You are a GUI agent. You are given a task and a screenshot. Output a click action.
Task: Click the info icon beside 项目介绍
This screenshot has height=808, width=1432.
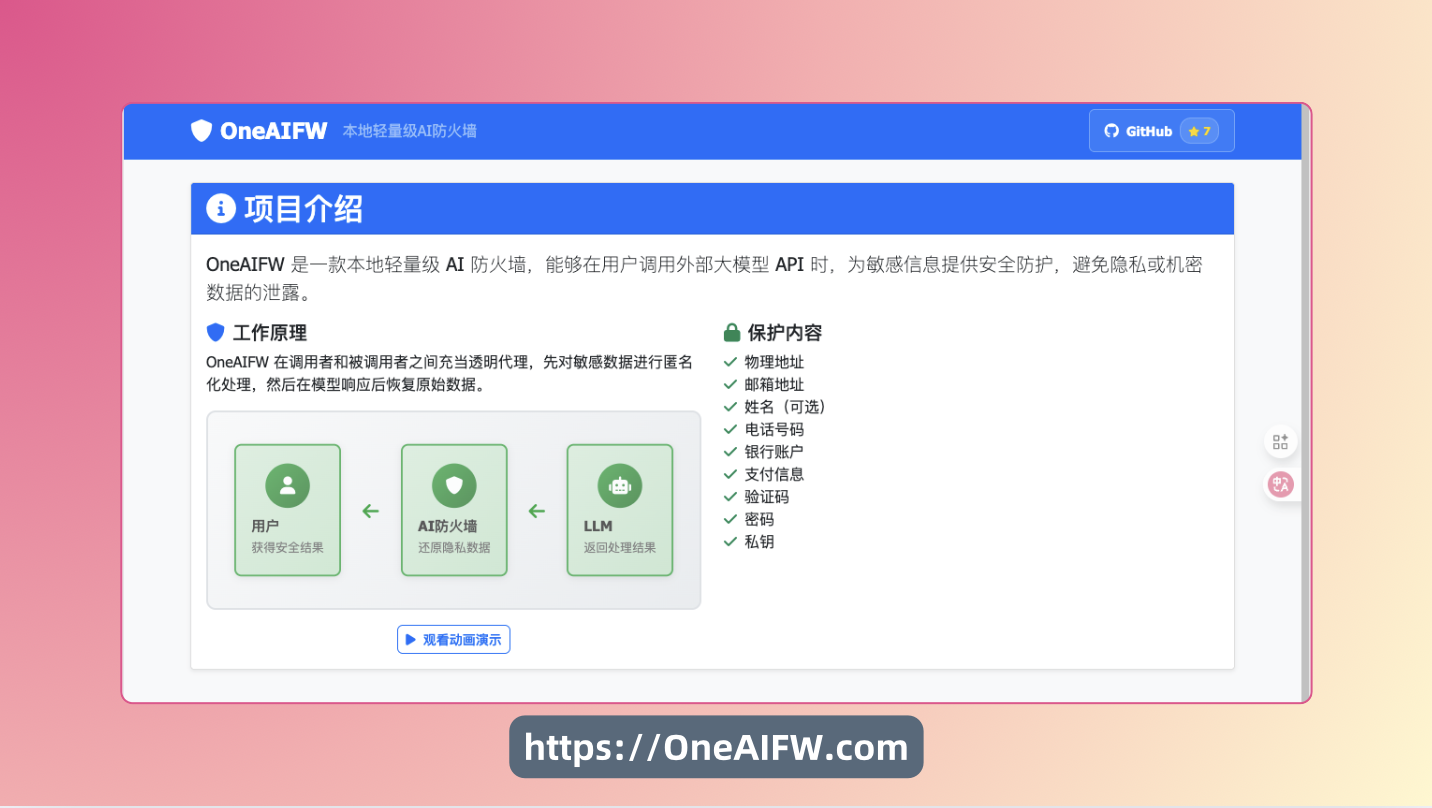click(x=221, y=209)
